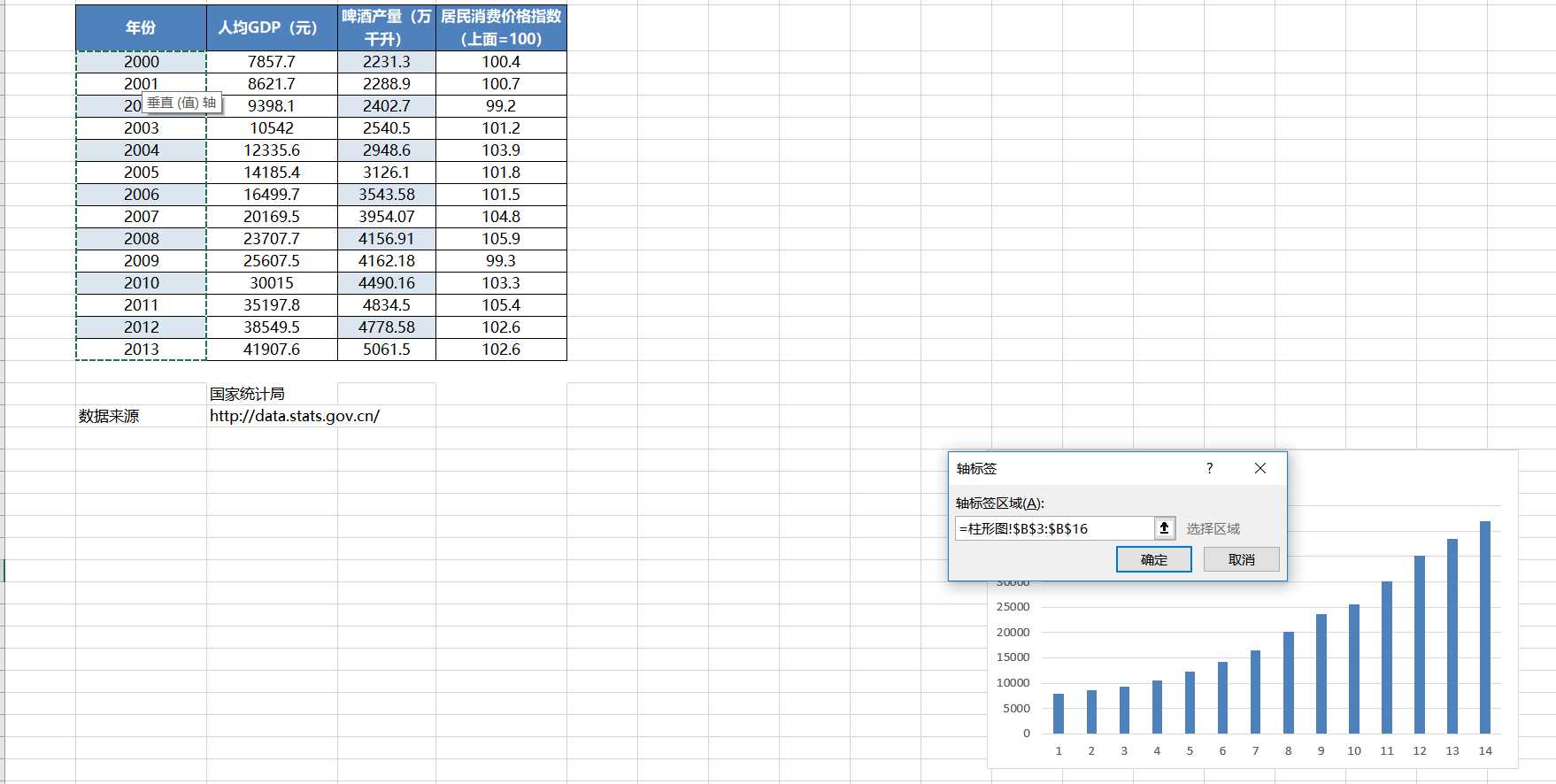Click the CPI cell 105.9
Screen dimensions: 1556x784
coord(501,239)
